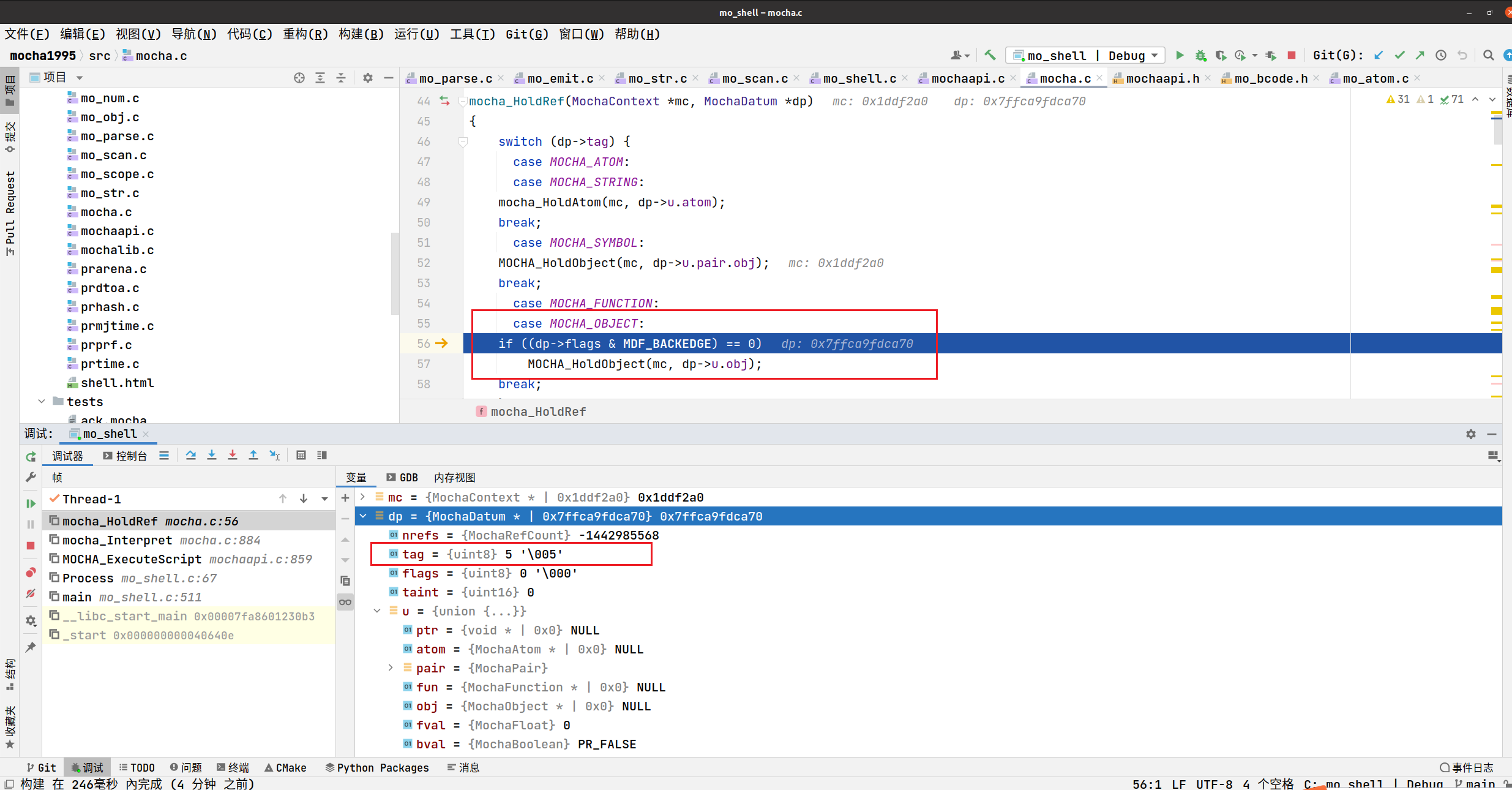Click Rerun mo_shell debug icon
Screen dimensions: 1512x790
click(31, 457)
